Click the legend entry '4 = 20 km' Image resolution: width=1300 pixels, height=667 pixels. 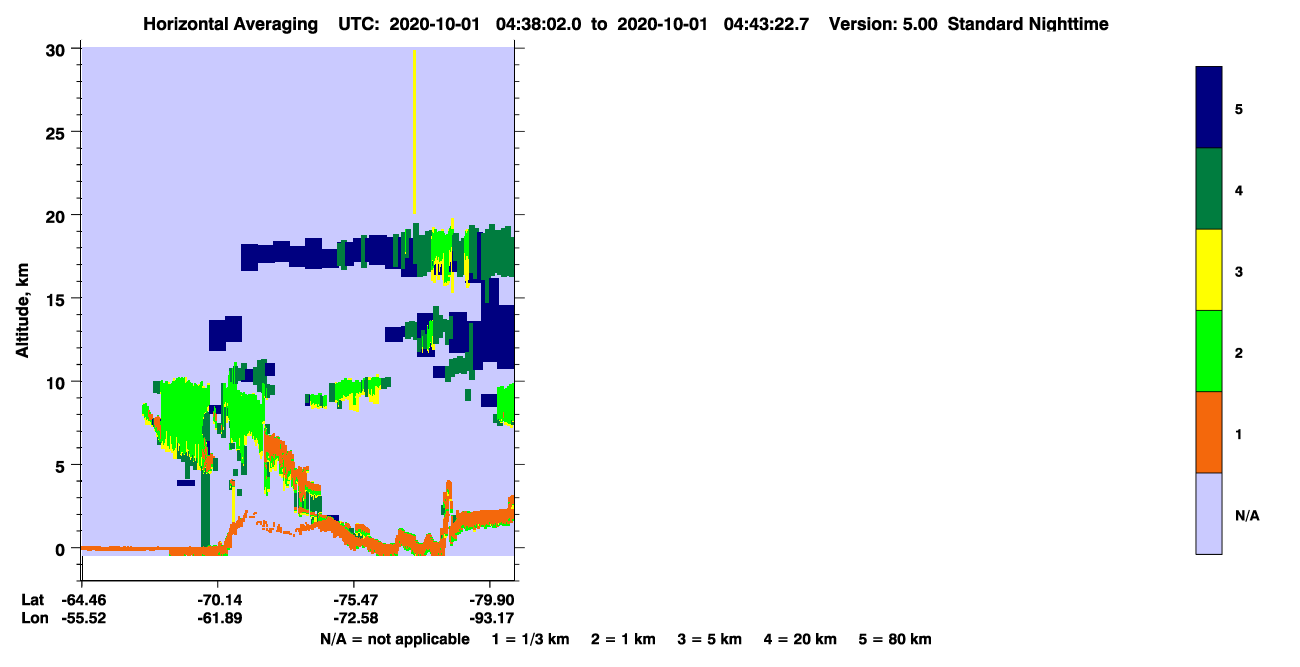(800, 639)
